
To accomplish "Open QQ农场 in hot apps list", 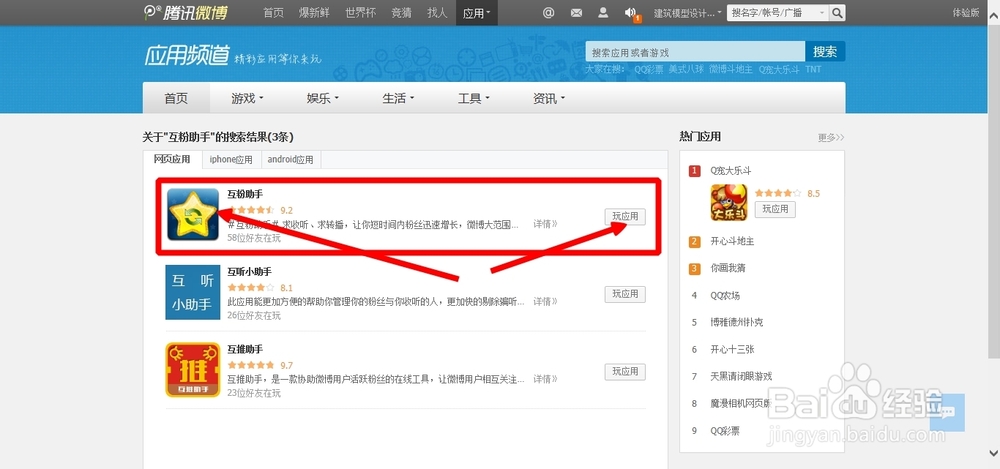I will coord(724,295).
